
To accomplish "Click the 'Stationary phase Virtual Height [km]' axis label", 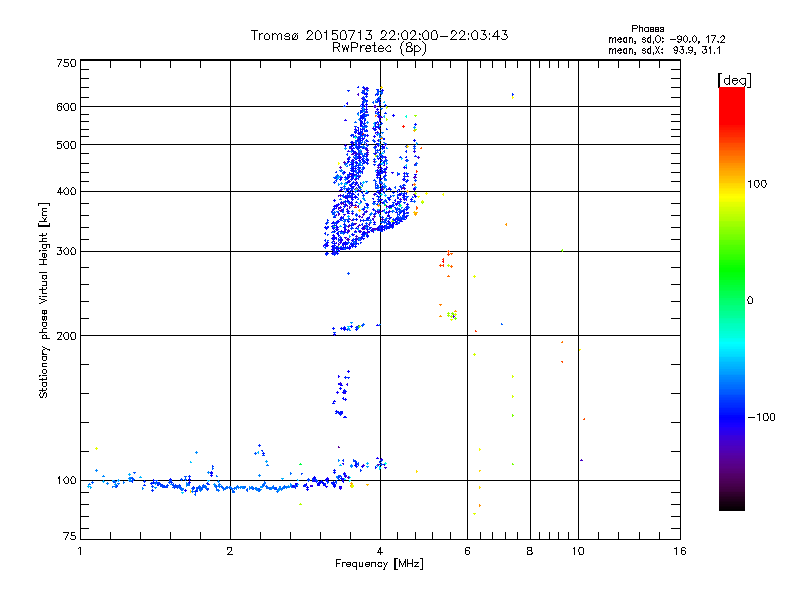I will click(44, 300).
